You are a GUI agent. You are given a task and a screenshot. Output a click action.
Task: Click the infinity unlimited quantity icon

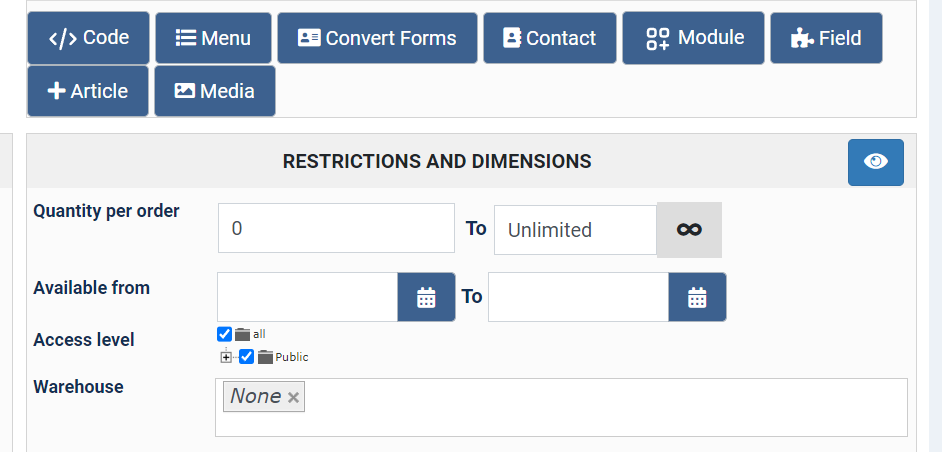pyautogui.click(x=689, y=230)
